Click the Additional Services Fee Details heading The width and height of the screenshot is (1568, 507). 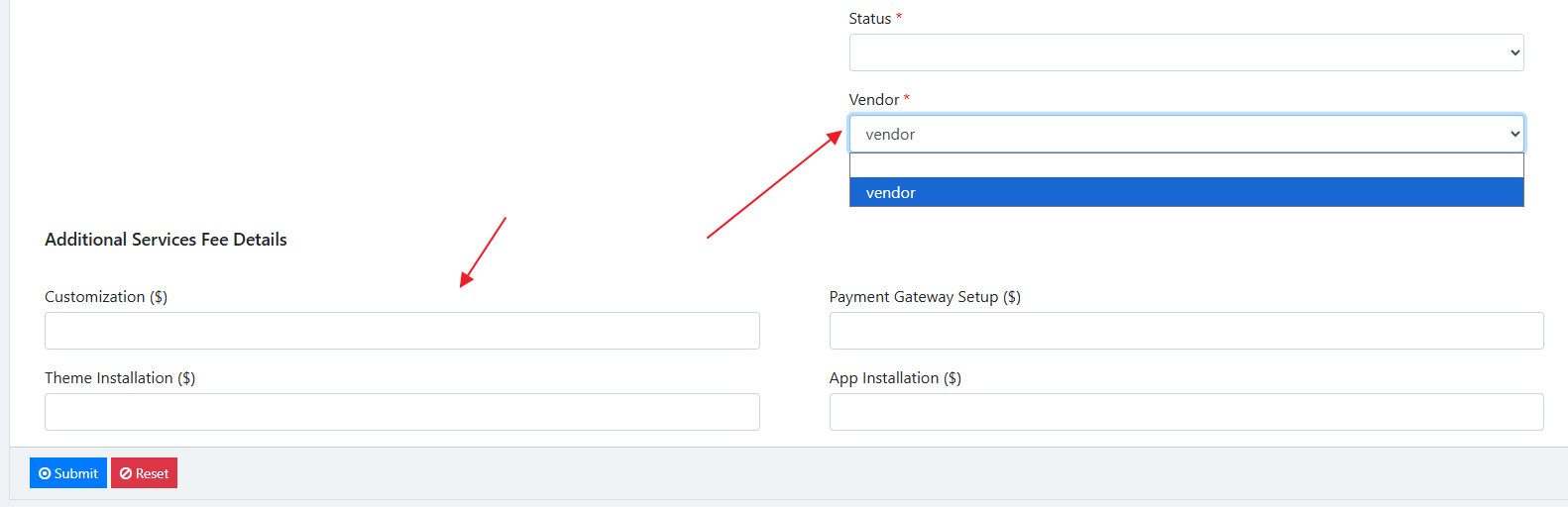[x=166, y=240]
